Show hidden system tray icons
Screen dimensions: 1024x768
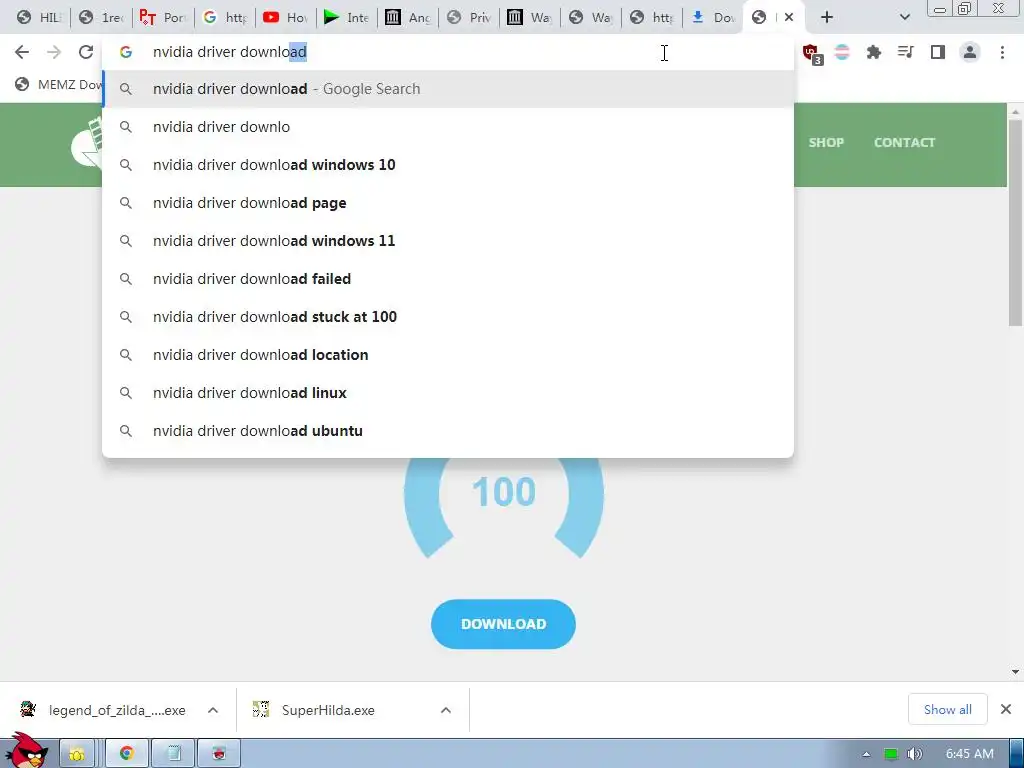pyautogui.click(x=866, y=754)
